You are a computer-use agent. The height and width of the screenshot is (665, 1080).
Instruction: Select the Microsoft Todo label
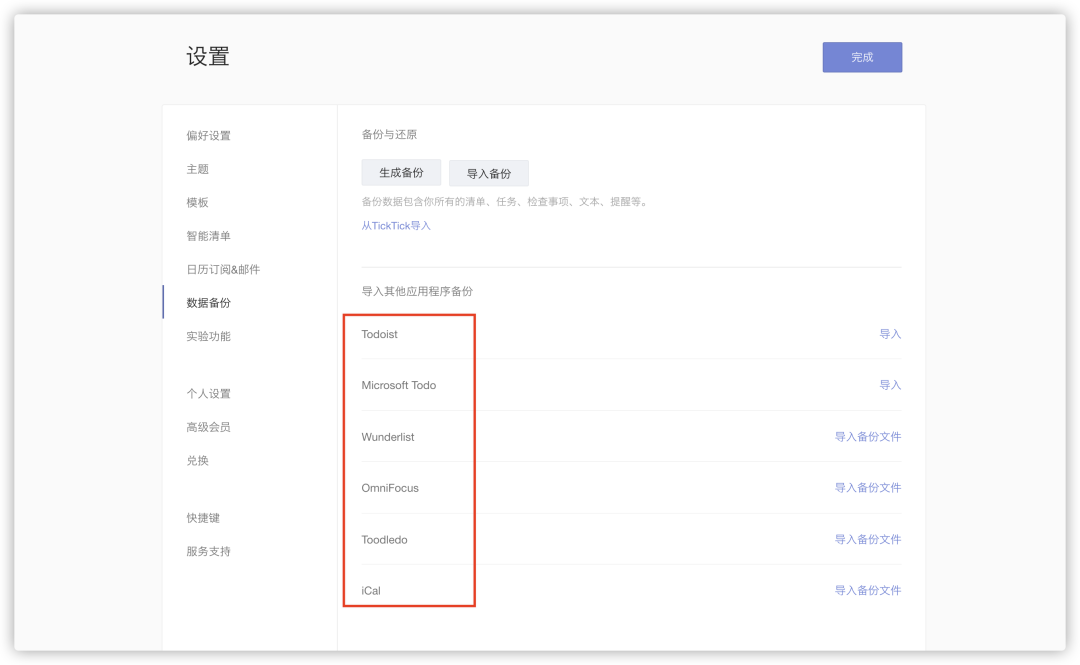tap(399, 385)
